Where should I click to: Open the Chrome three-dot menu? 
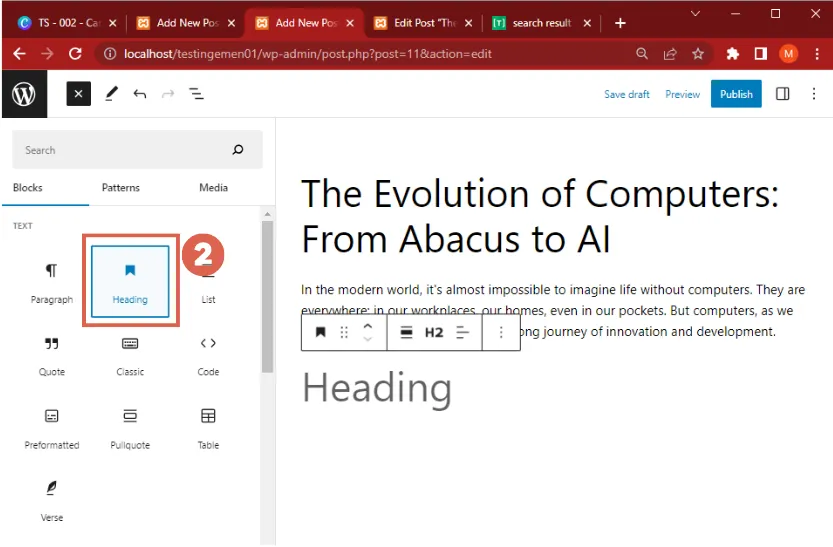tap(817, 54)
